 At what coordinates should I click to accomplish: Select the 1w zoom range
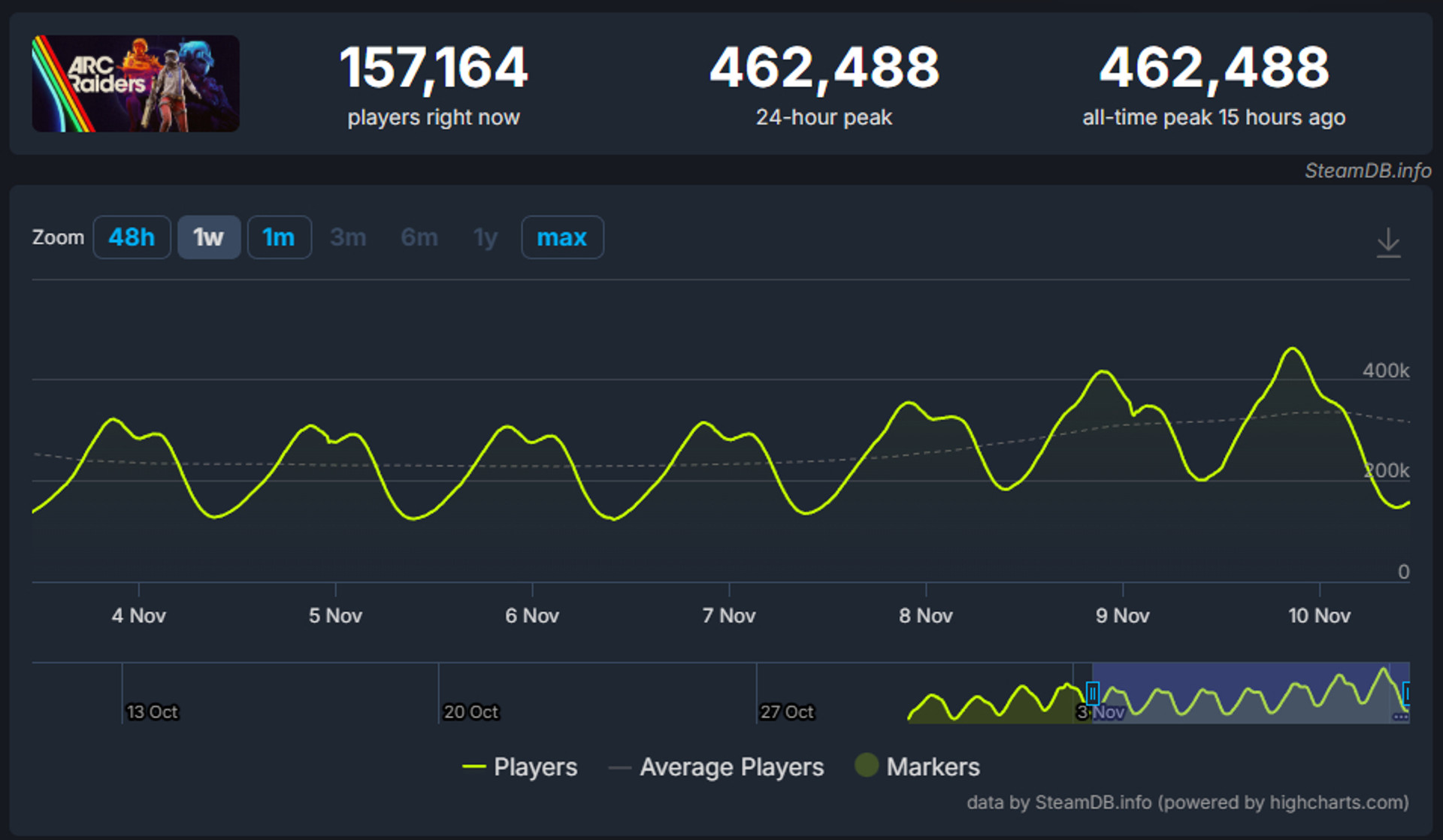point(209,237)
